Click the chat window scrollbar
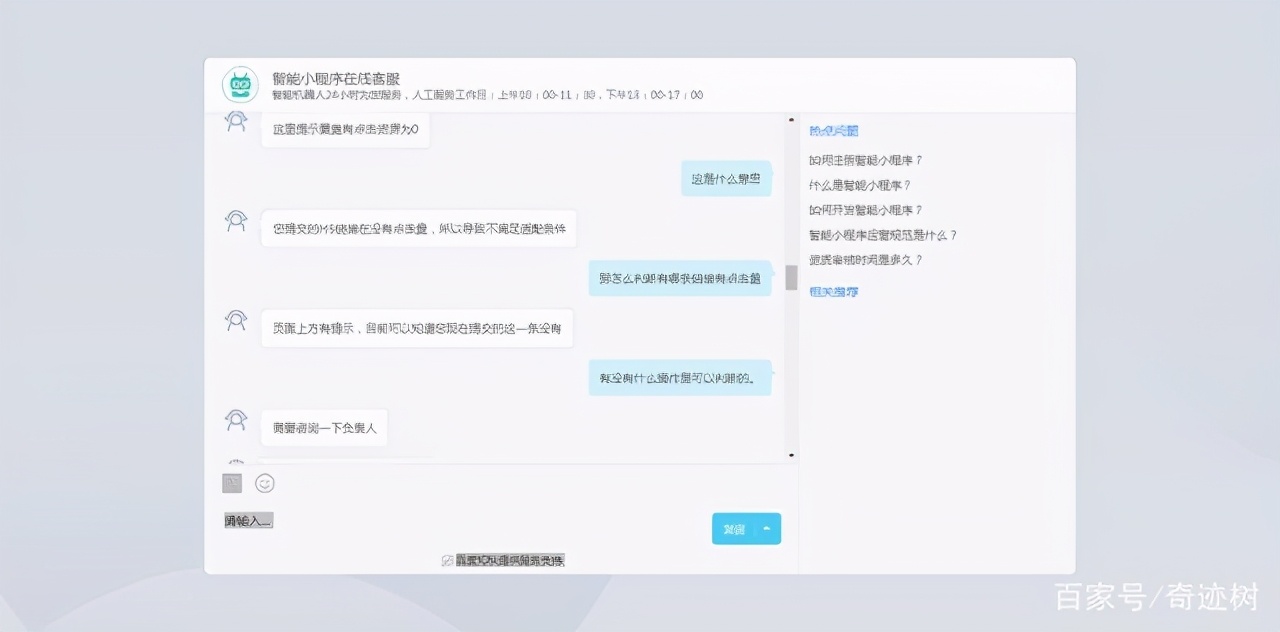This screenshot has height=632, width=1280. [791, 280]
